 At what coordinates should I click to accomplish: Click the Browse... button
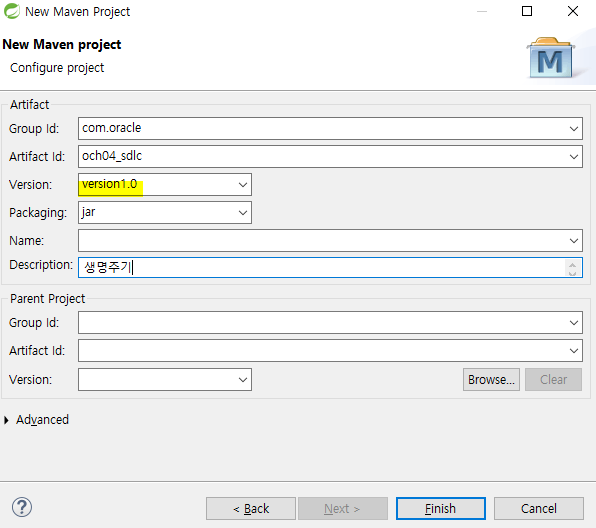click(x=491, y=379)
